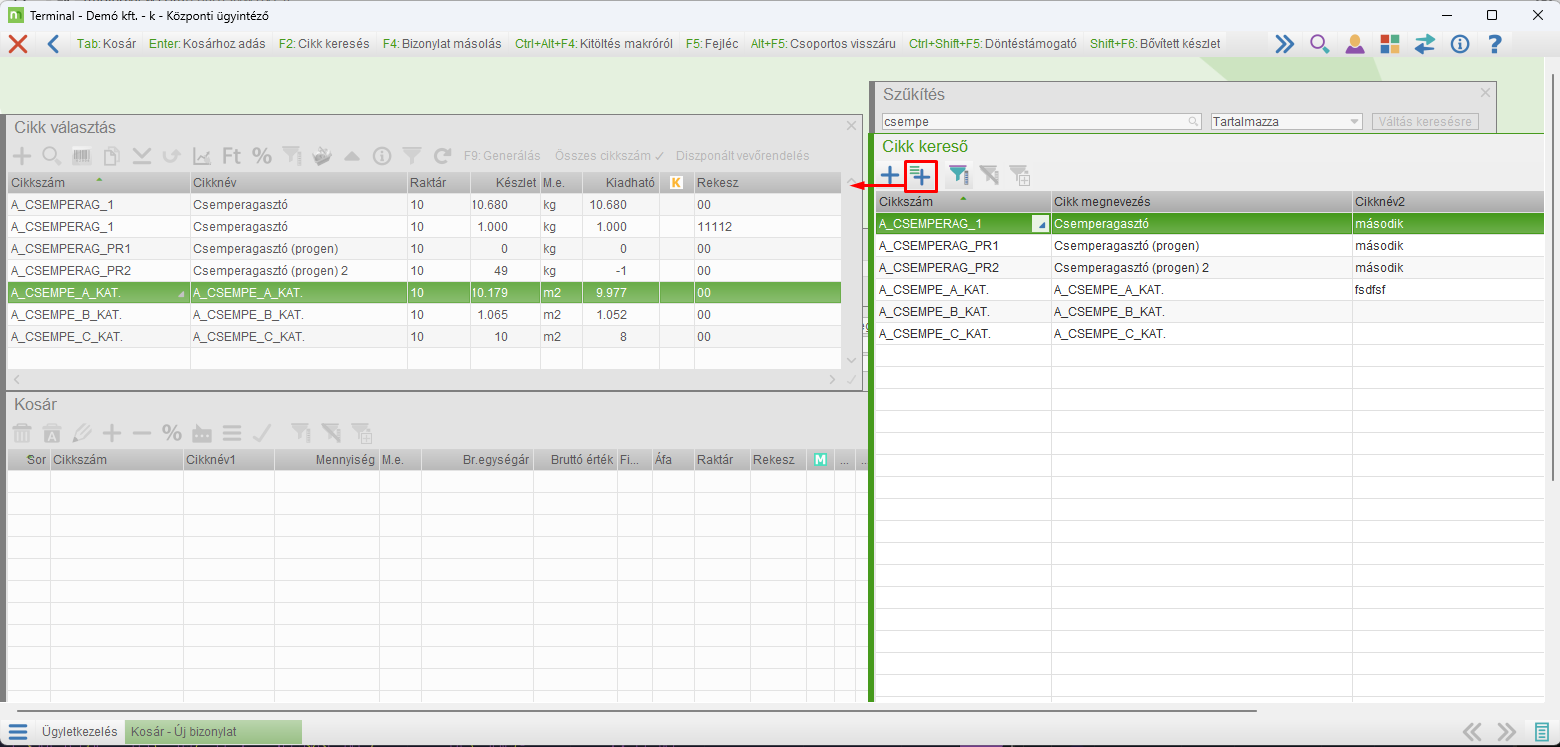Click the filter-with-plus icon in Cikk kereső
The image size is (1560, 747).
tap(1020, 176)
